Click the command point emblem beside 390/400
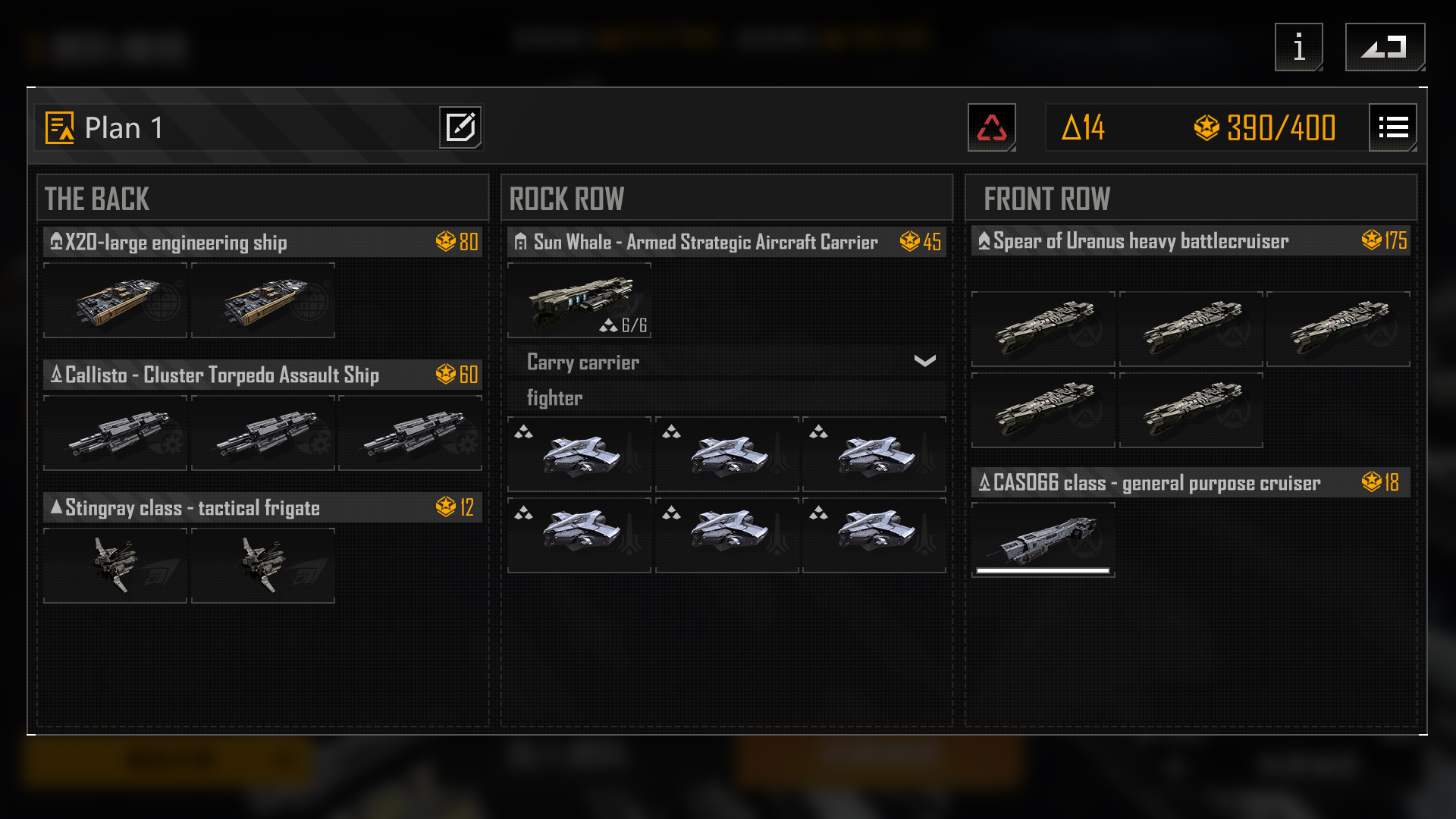This screenshot has height=819, width=1456. point(1207,127)
